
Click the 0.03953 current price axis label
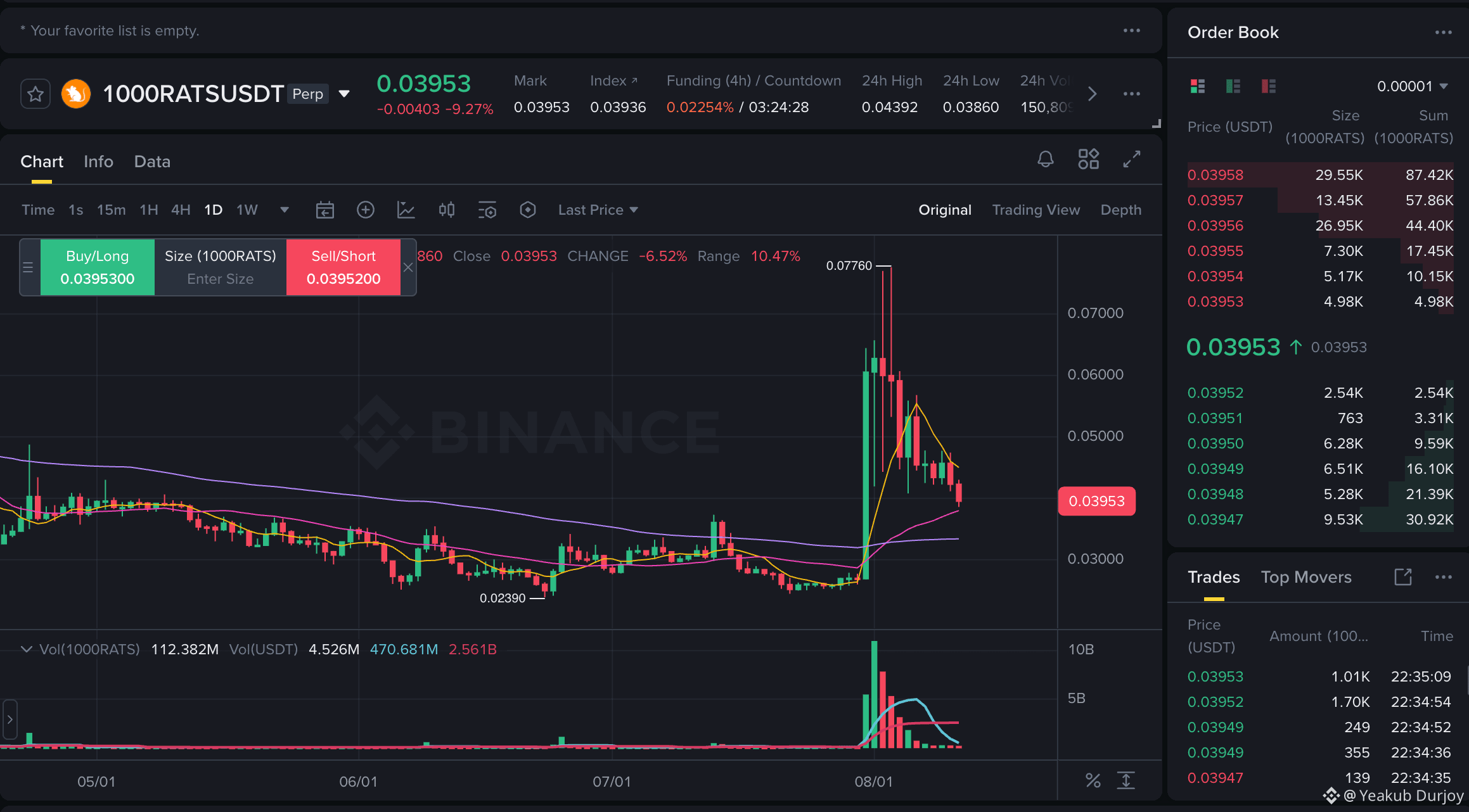coord(1097,501)
